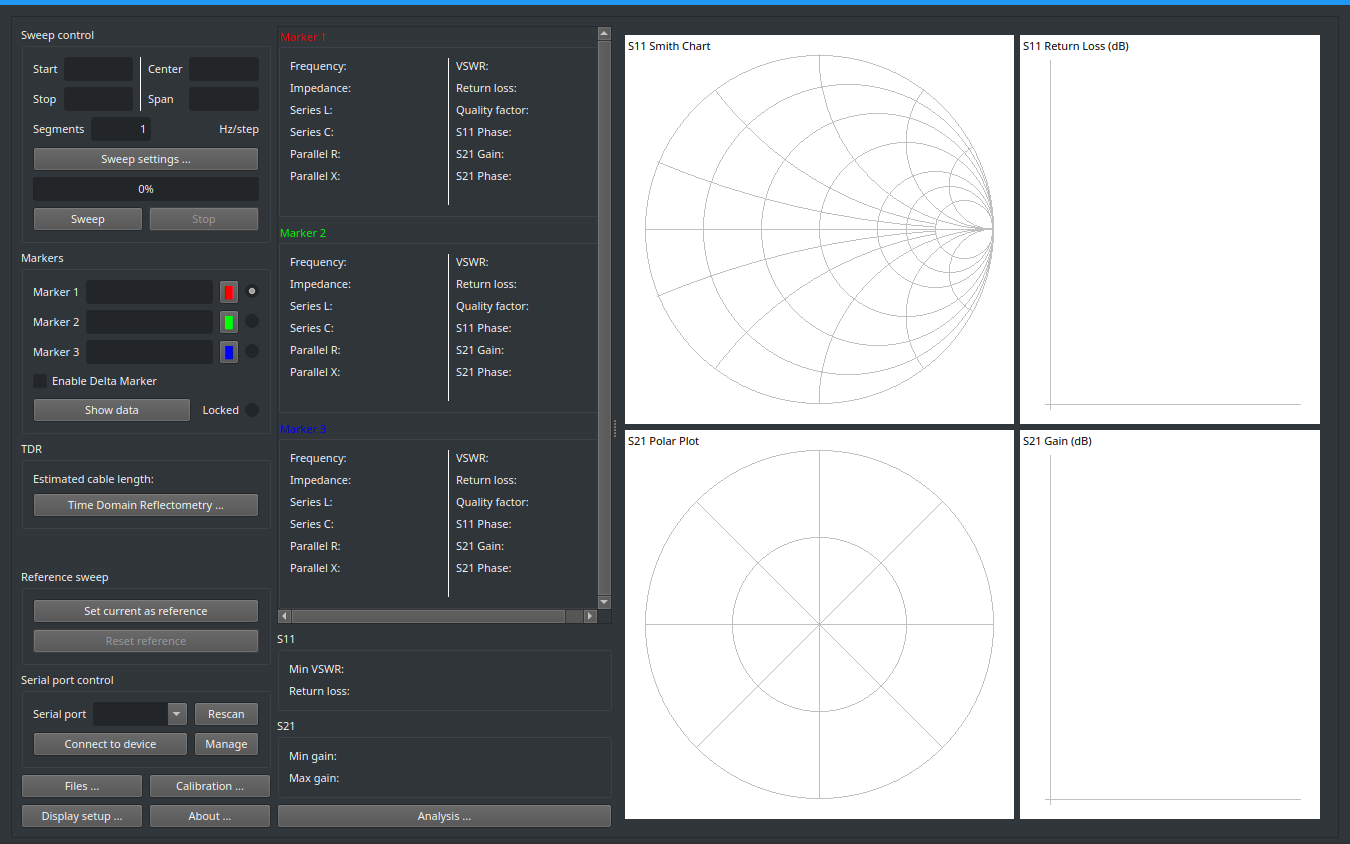This screenshot has height=844, width=1350.
Task: Click Set current as reference
Action: 146,611
